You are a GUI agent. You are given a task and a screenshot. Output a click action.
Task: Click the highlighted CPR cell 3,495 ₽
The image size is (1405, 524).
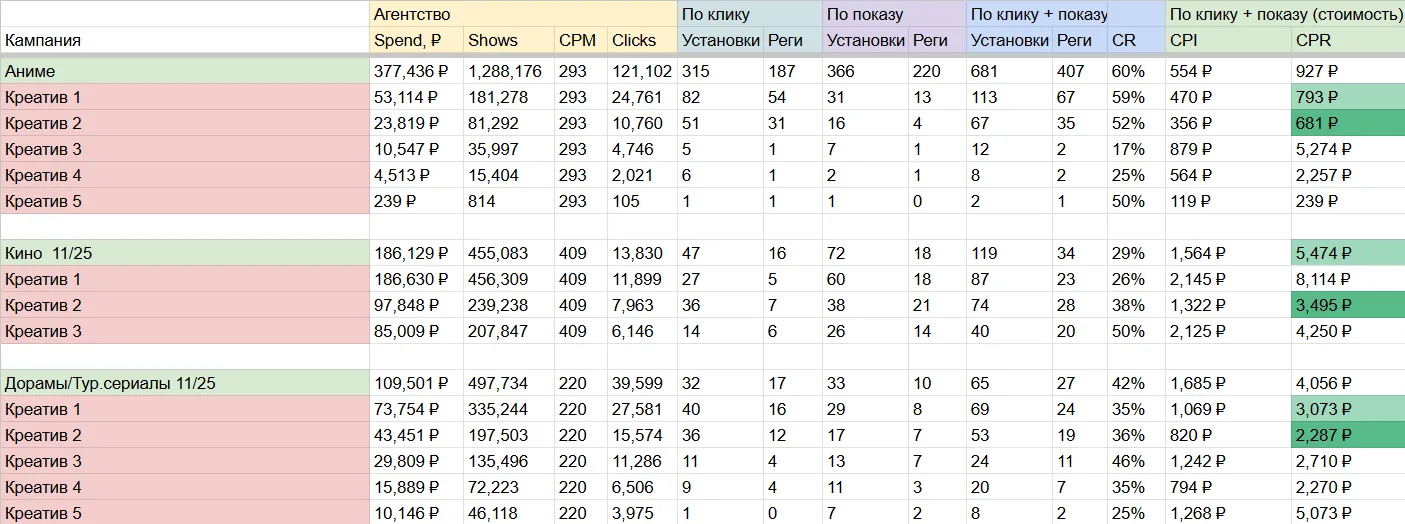click(1348, 305)
